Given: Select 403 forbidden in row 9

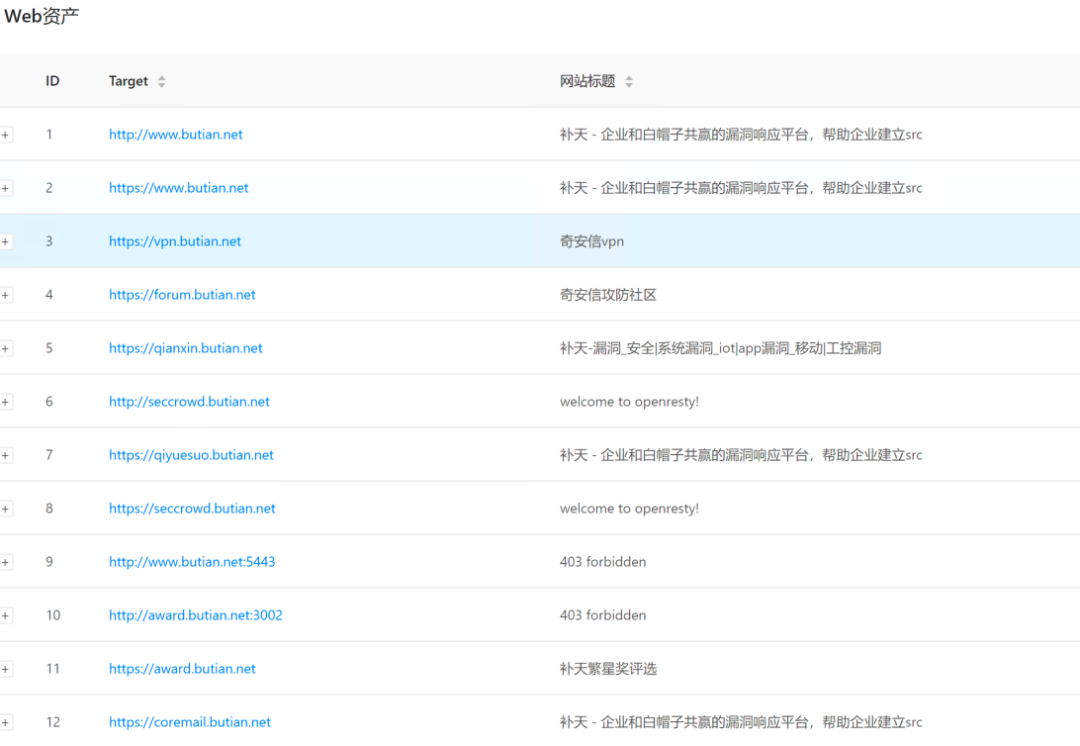Looking at the screenshot, I should click(x=603, y=561).
